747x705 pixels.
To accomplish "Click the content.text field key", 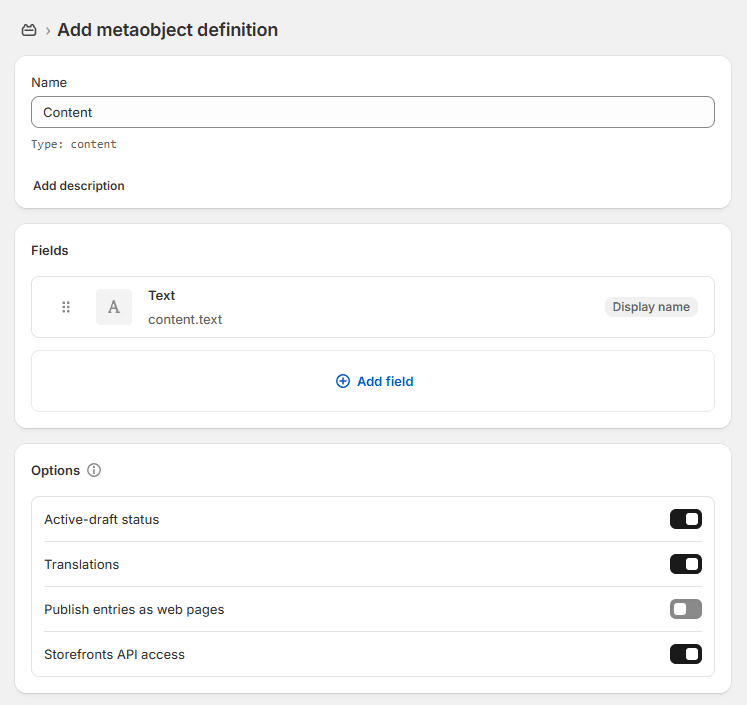I will coord(185,320).
